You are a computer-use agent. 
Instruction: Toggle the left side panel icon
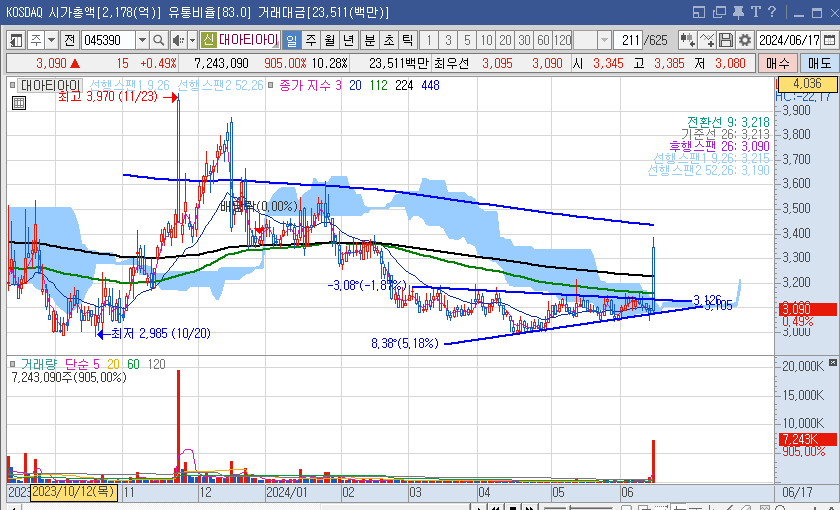pos(16,40)
